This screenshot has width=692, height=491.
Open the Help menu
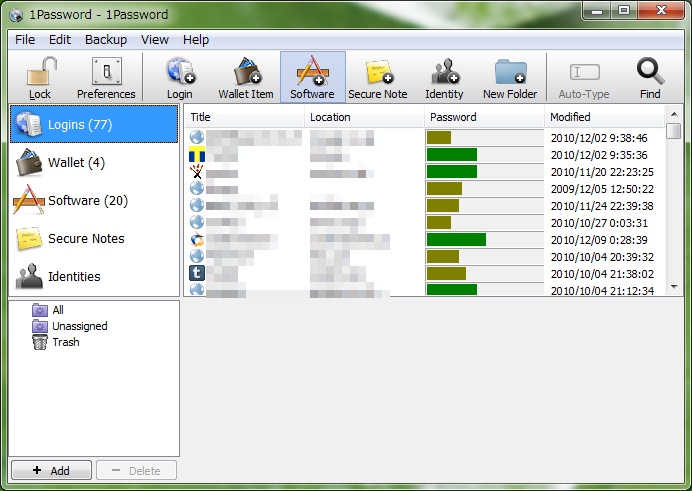pos(196,40)
